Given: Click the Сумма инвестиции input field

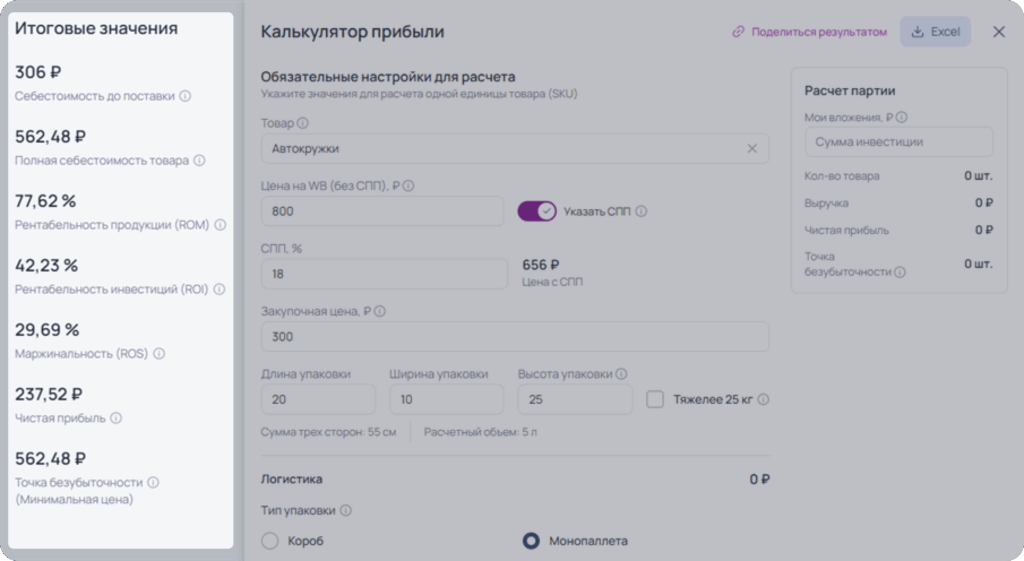Looking at the screenshot, I should [899, 142].
